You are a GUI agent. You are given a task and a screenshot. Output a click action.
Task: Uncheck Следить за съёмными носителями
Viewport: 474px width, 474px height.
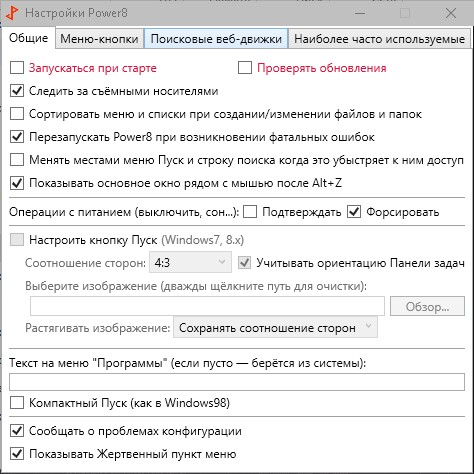[17, 91]
